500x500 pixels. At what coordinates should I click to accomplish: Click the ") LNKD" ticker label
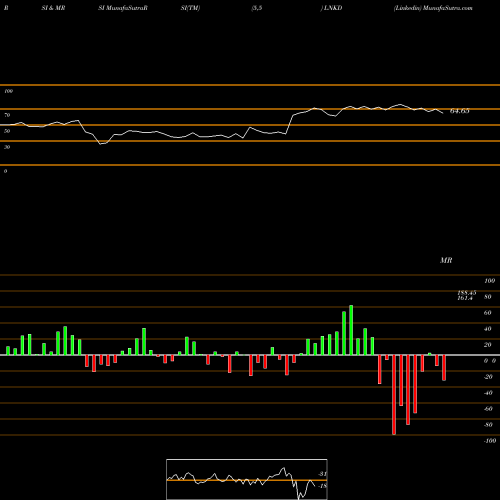coord(331,8)
